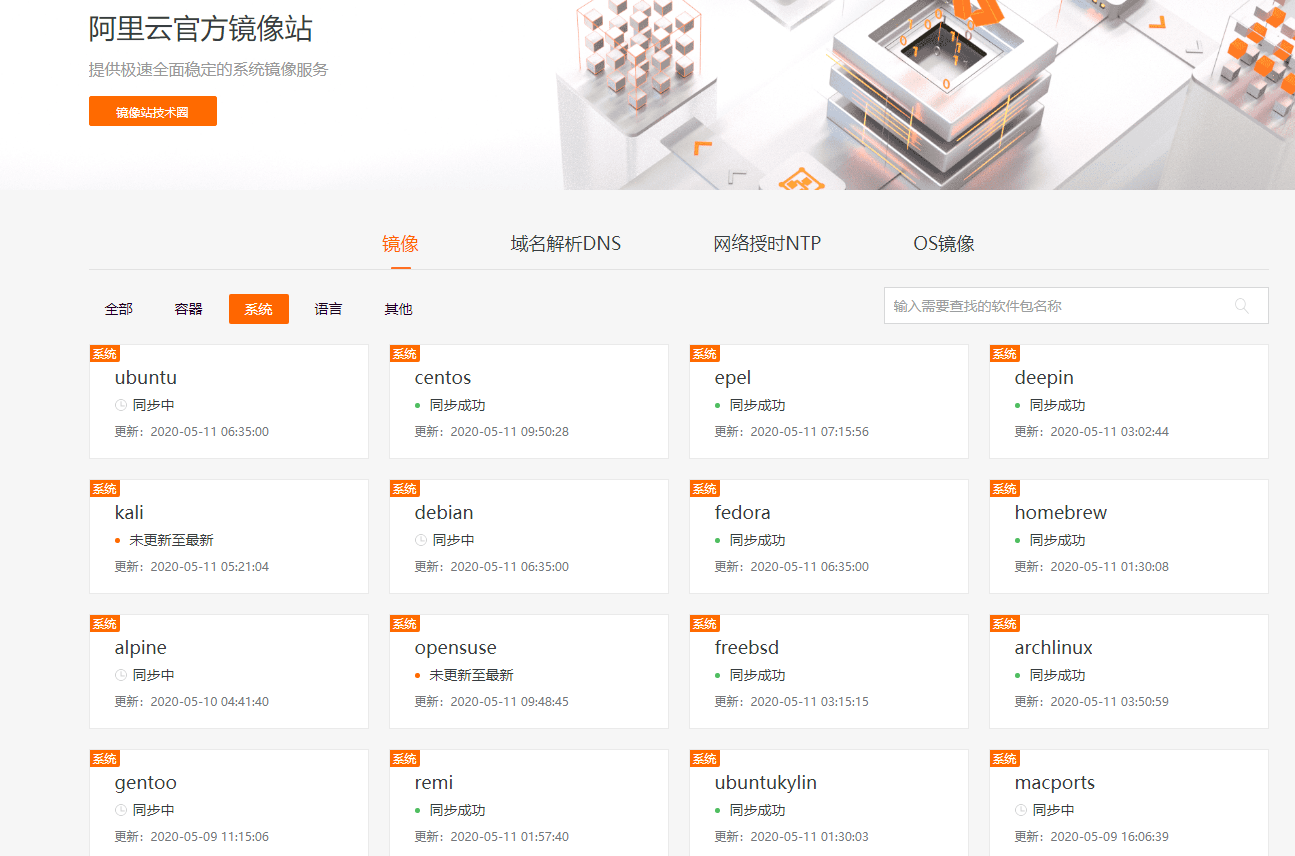1295x856 pixels.
Task: Click the orange 系统 tag on ubuntu card
Action: [105, 354]
